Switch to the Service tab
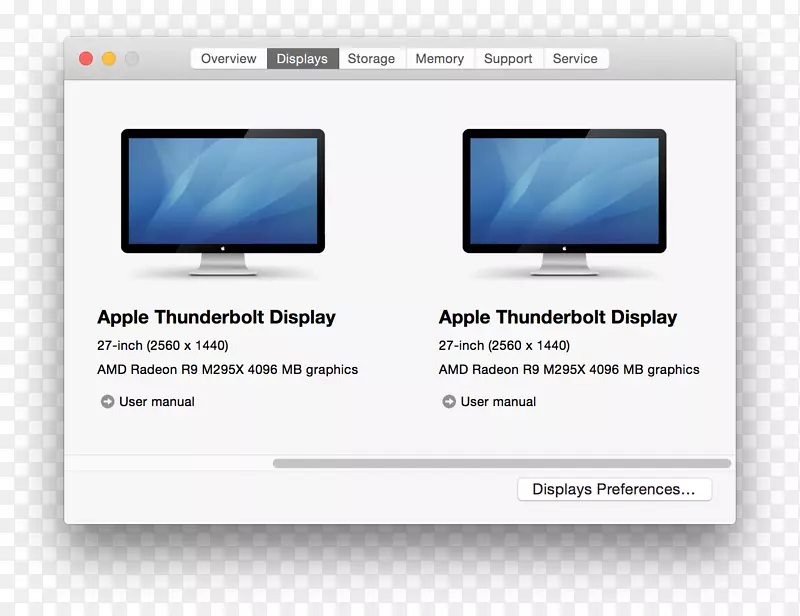 (576, 58)
